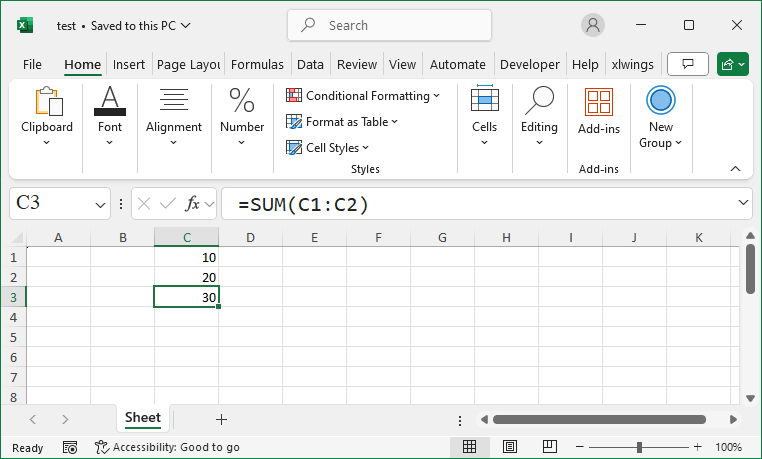The height and width of the screenshot is (459, 762).
Task: Collapse the ribbon with the chevron
Action: (735, 169)
